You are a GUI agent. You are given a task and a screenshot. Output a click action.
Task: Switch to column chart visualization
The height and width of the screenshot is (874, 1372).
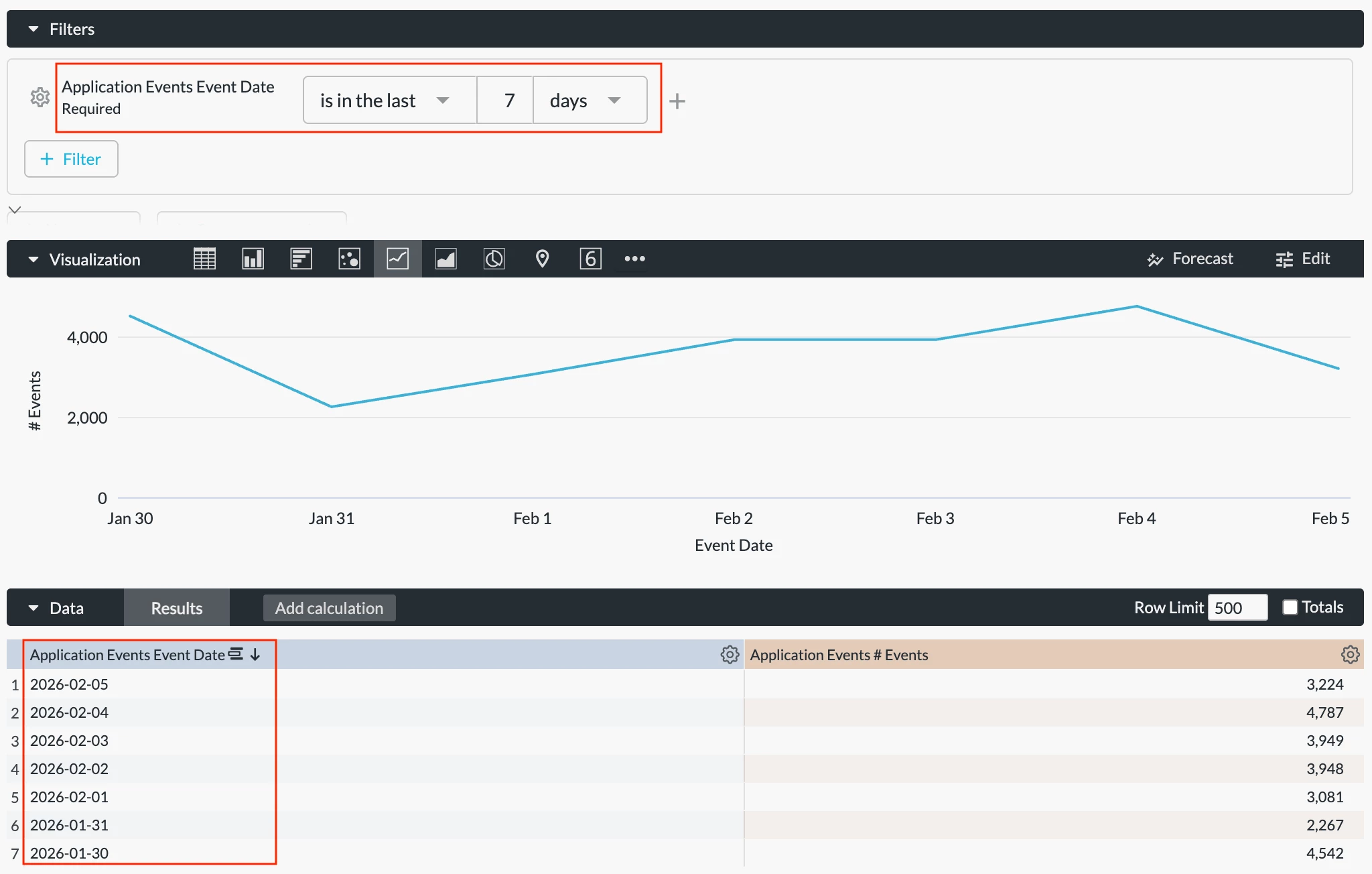pos(253,259)
